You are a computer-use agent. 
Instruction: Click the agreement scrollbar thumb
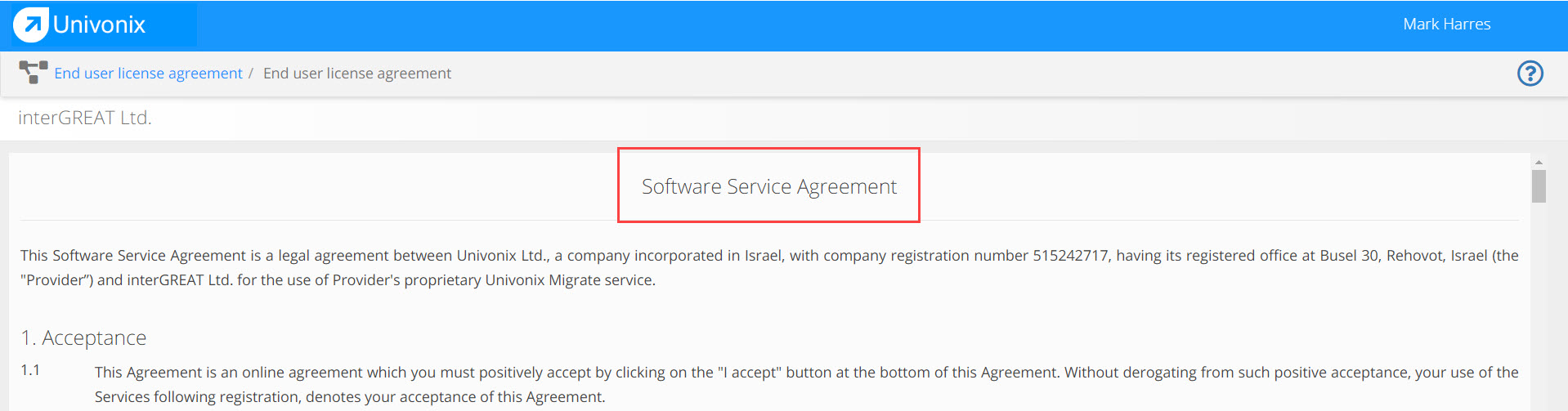(1539, 185)
